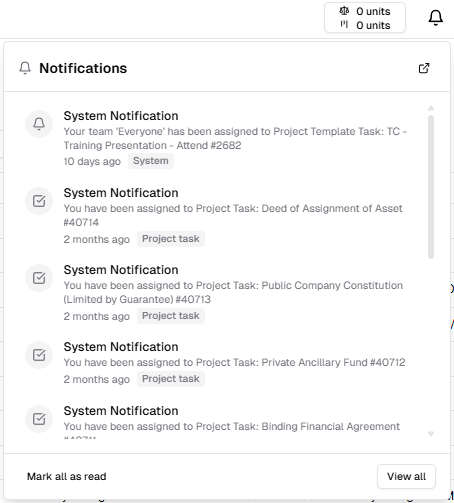Click task icon for Binding Financial Agreement notification
The image size is (454, 503).
coord(39,419)
